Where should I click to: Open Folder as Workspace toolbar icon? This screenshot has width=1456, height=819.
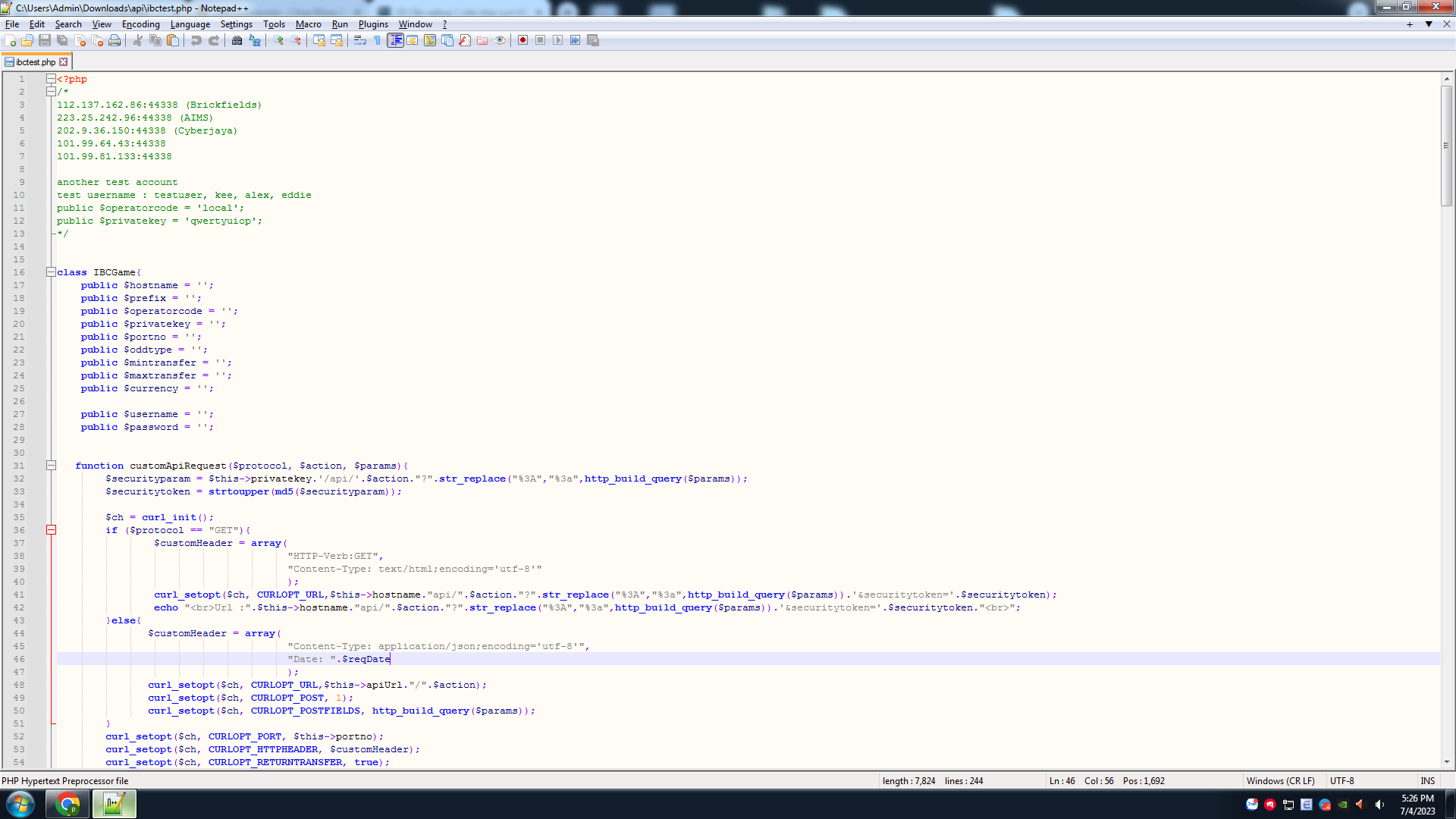click(x=482, y=40)
